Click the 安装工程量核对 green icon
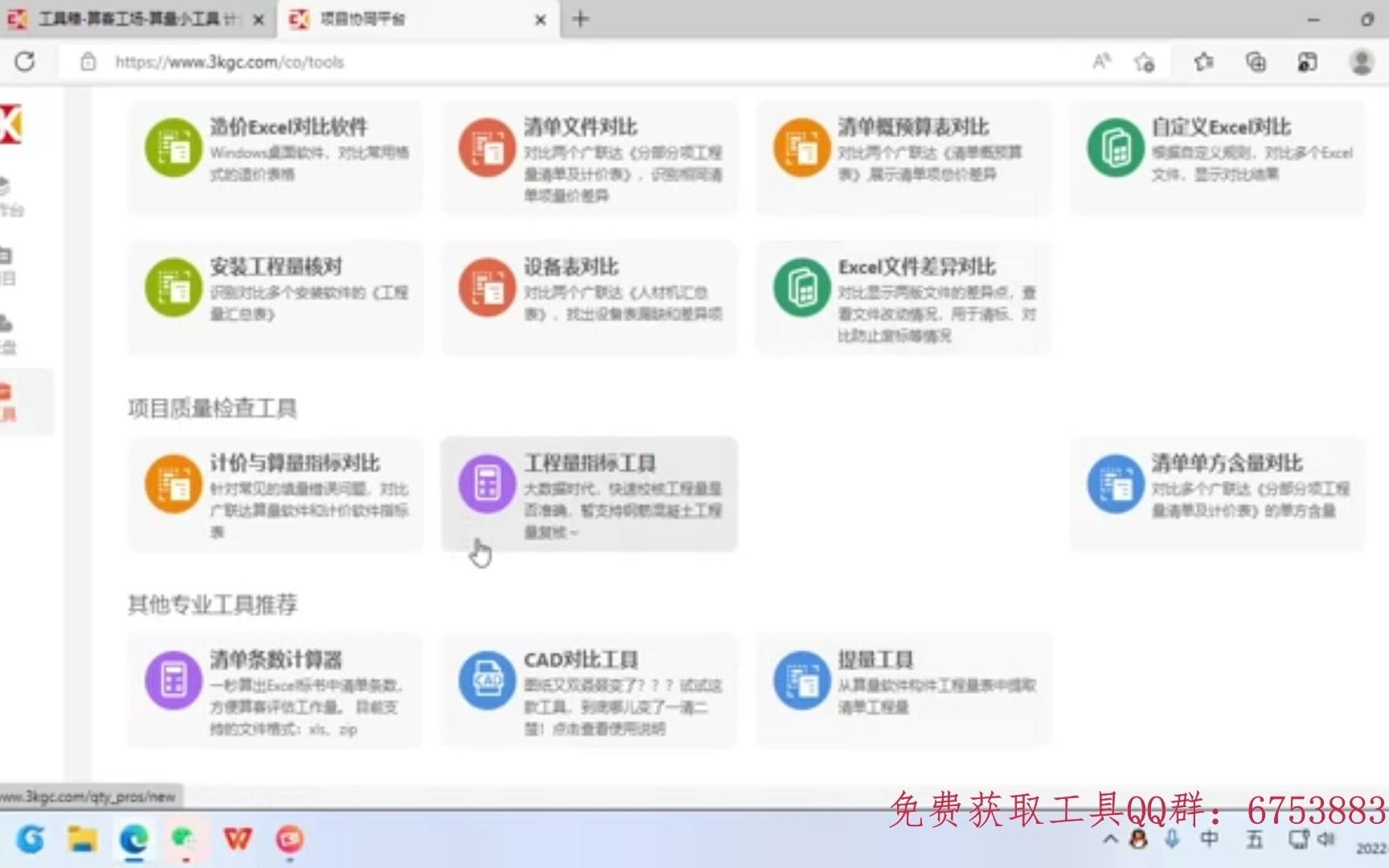This screenshot has height=868, width=1389. (x=173, y=287)
